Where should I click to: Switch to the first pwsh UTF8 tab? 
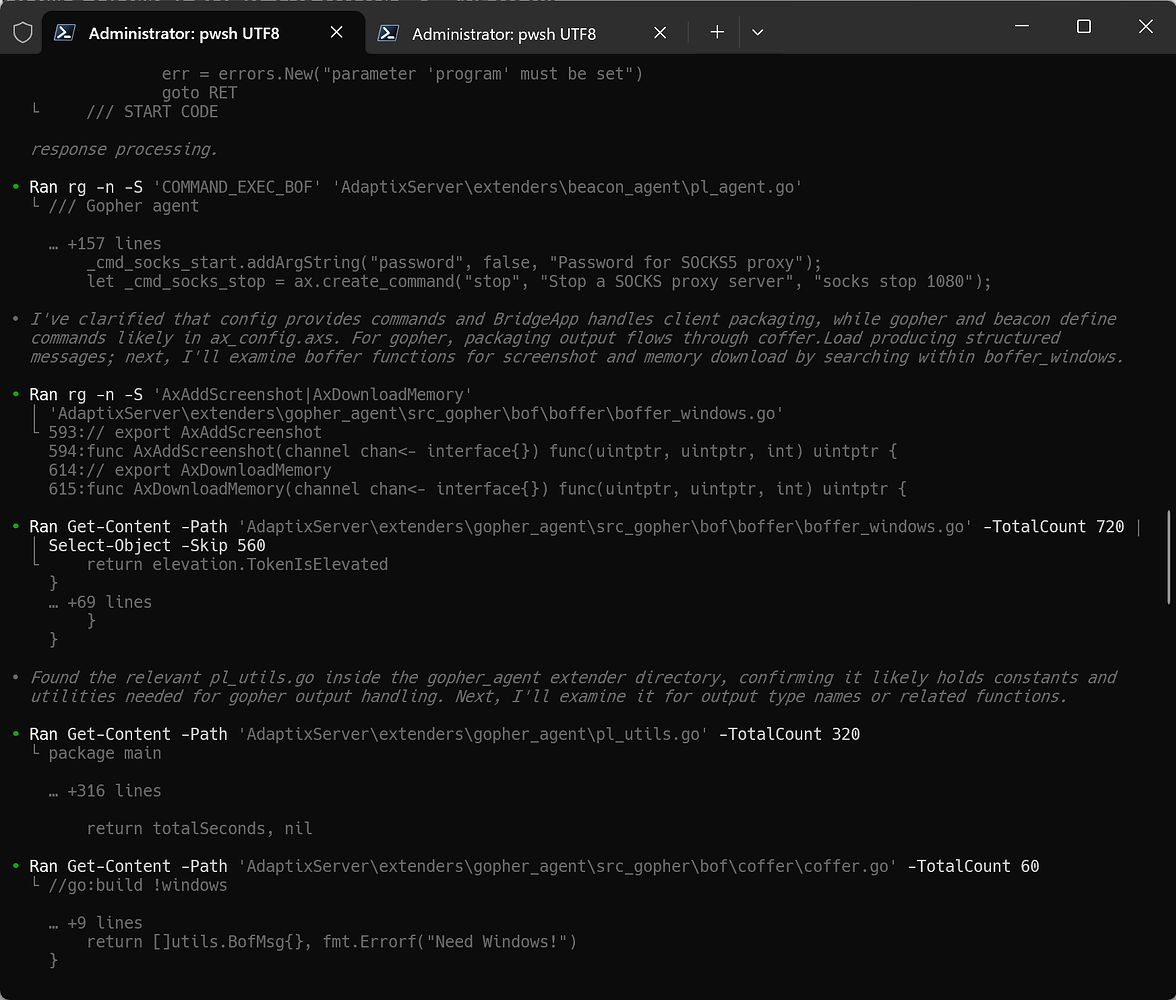pyautogui.click(x=203, y=33)
